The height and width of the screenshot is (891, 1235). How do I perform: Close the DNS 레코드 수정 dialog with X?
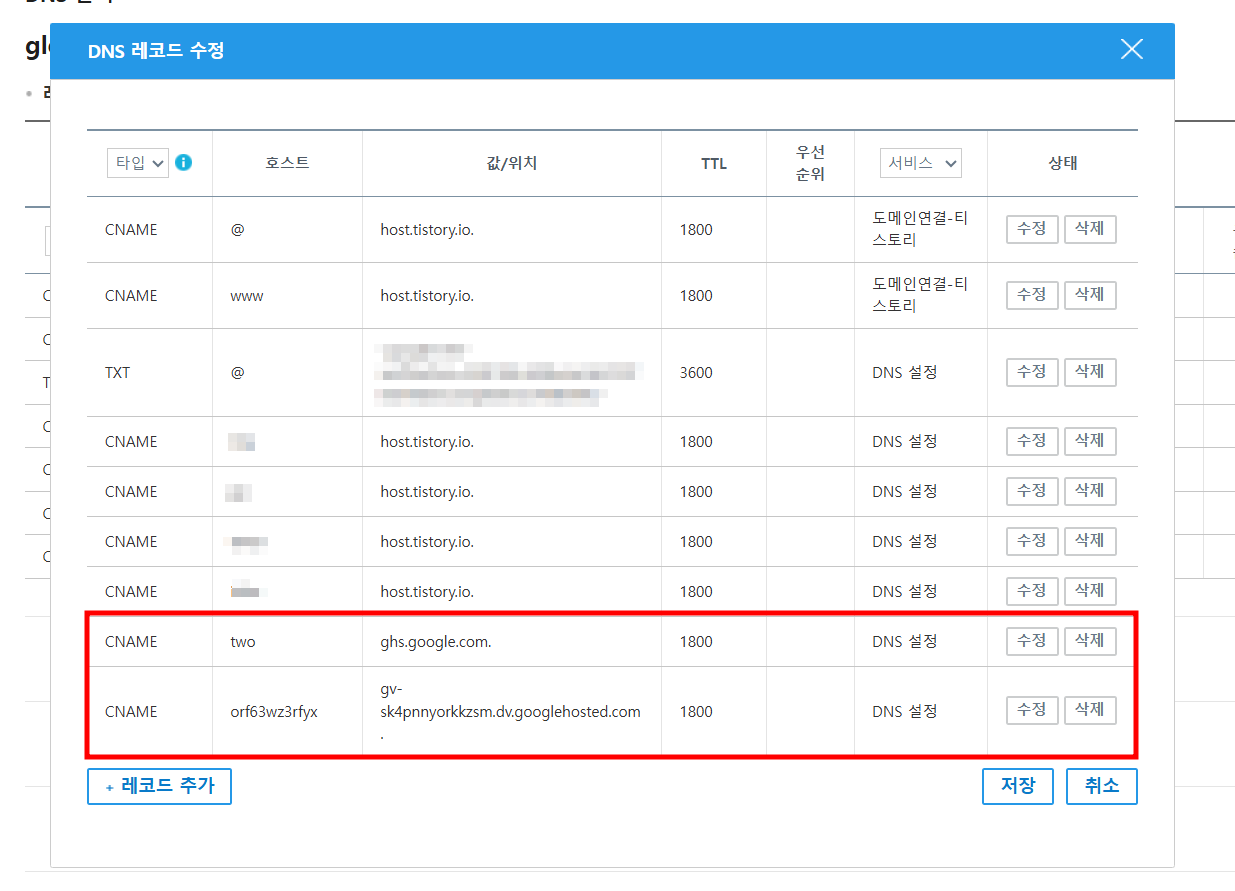1131,50
